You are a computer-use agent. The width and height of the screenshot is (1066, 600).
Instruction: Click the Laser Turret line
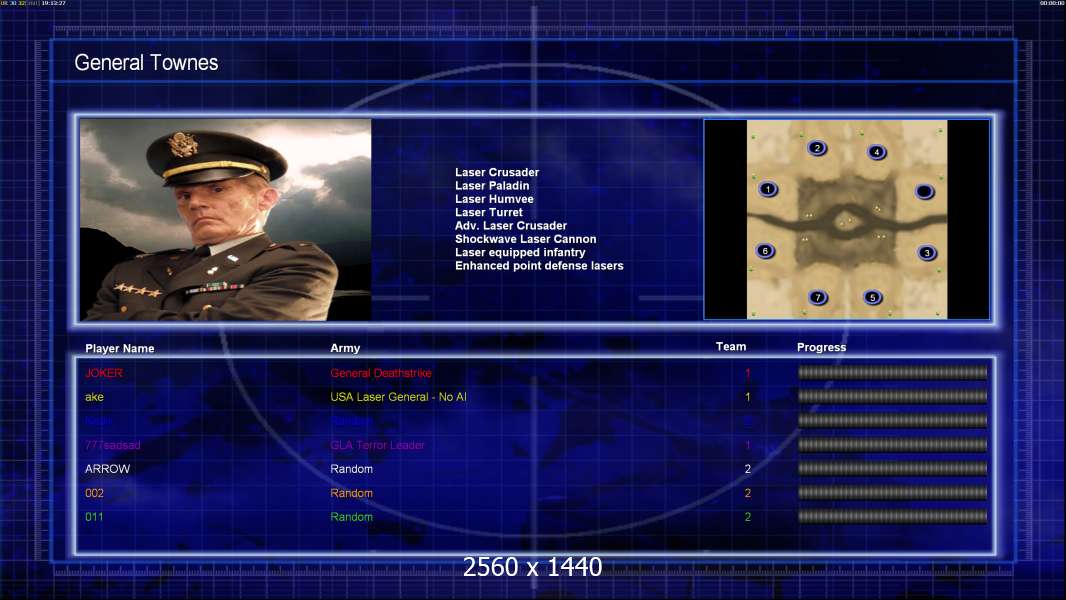489,212
